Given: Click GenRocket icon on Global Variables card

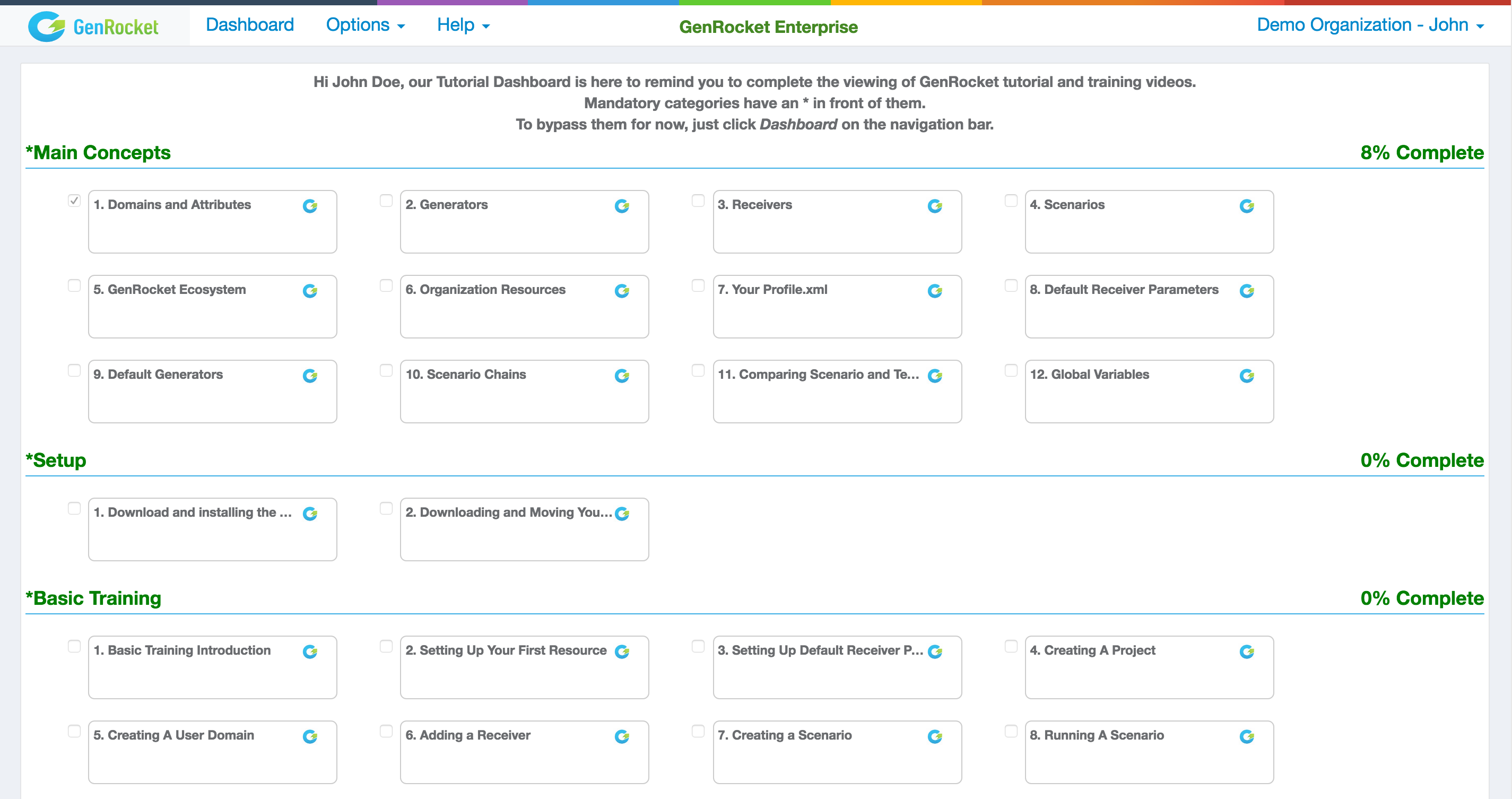Looking at the screenshot, I should (x=1247, y=376).
